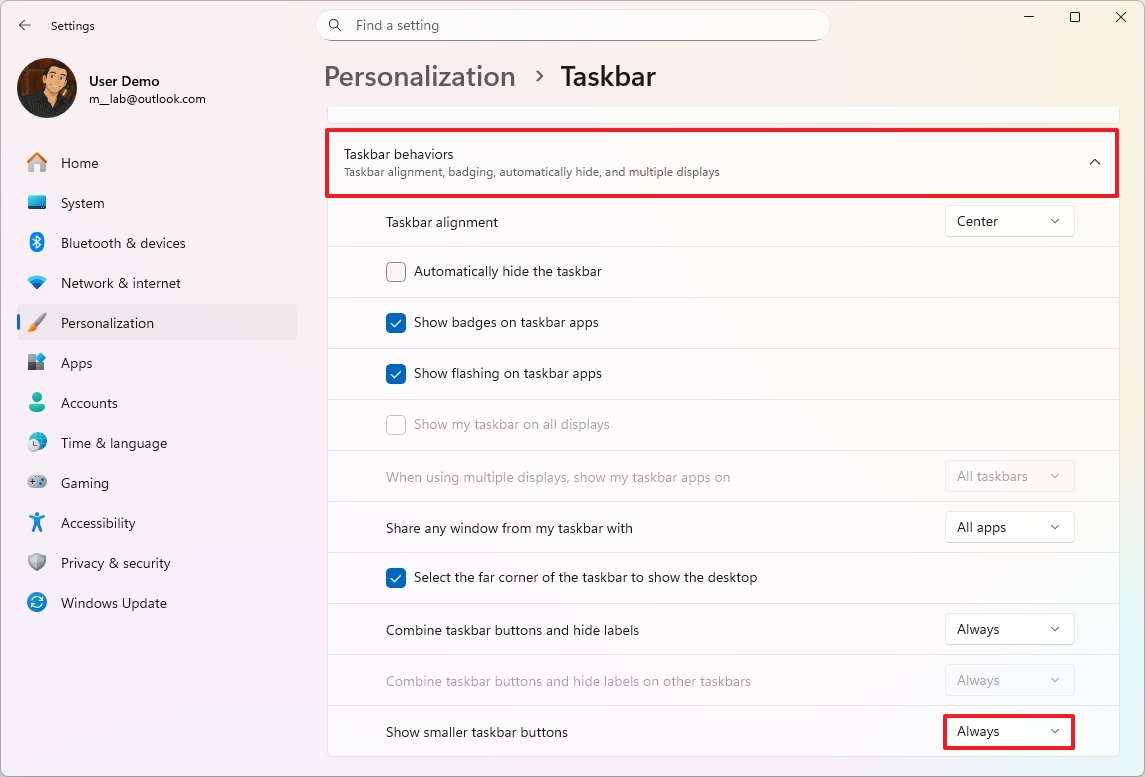Open the Taskbar alignment dropdown
This screenshot has width=1145, height=777.
(1009, 221)
